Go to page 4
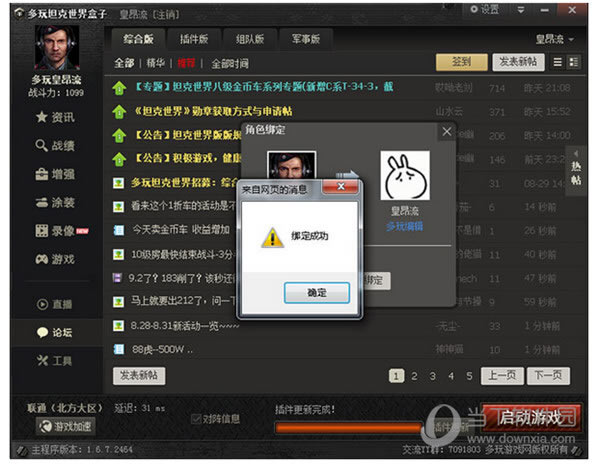This screenshot has height=467, width=599. tap(451, 376)
